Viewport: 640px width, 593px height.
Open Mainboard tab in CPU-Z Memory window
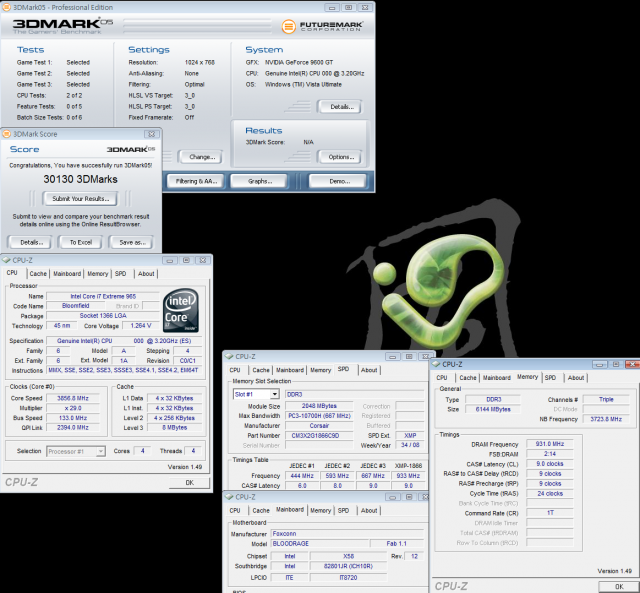pyautogui.click(x=497, y=378)
